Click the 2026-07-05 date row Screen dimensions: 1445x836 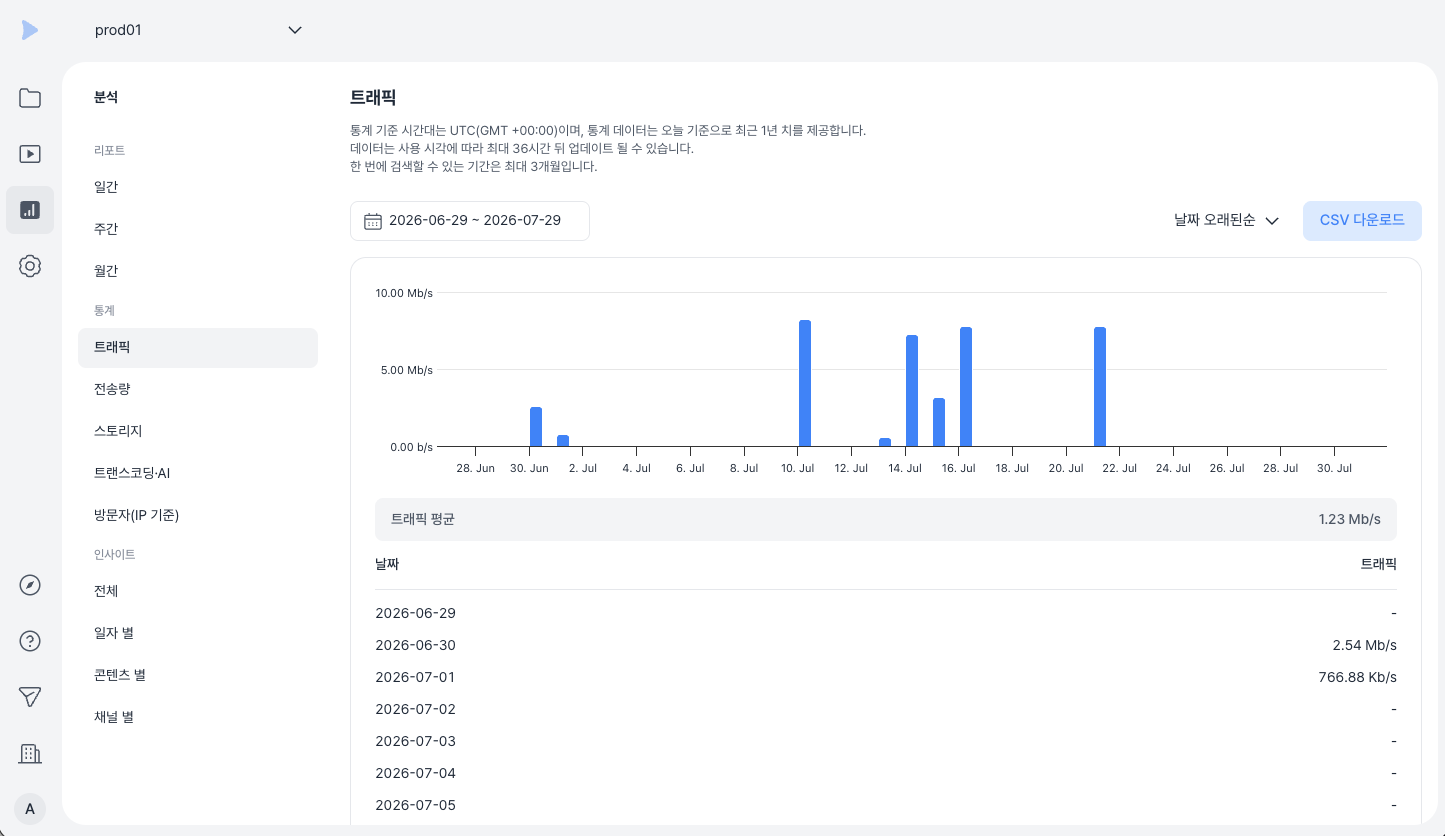[x=886, y=805]
